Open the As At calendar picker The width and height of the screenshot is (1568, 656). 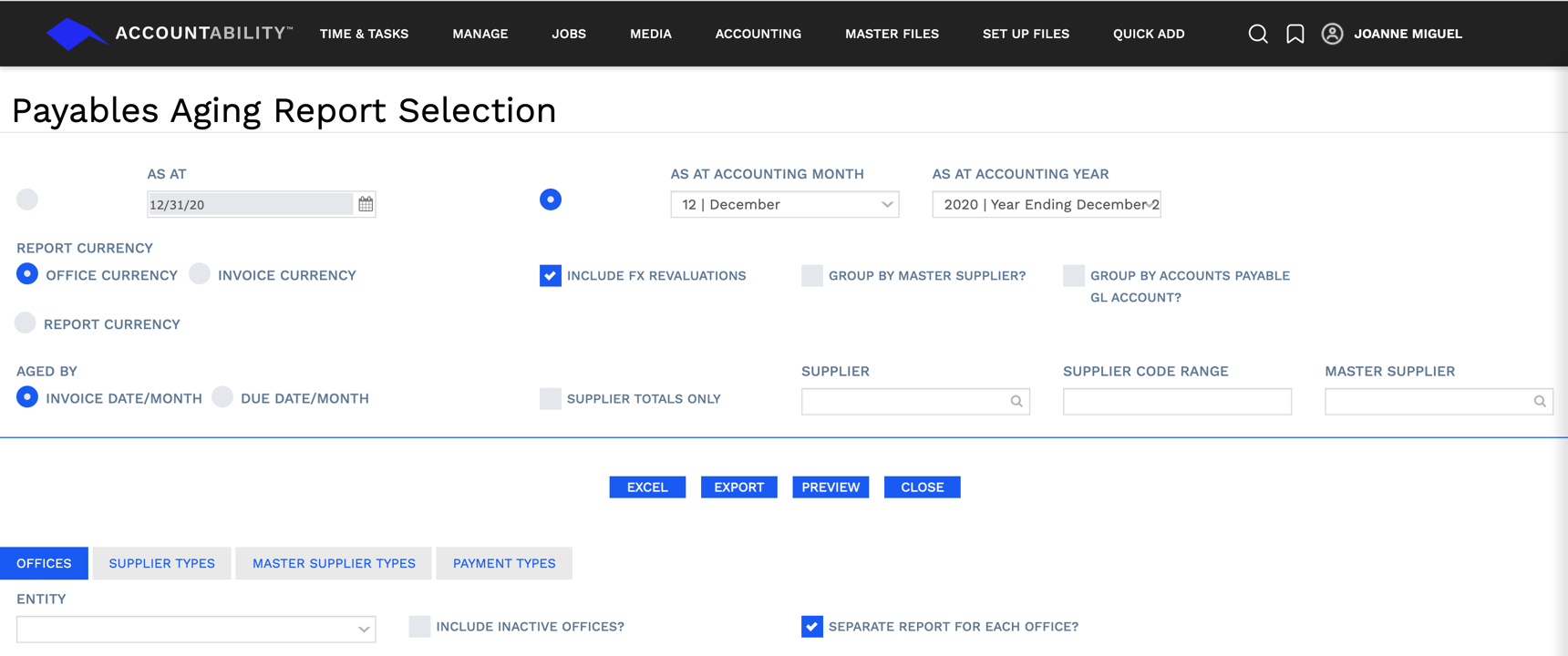click(x=366, y=204)
